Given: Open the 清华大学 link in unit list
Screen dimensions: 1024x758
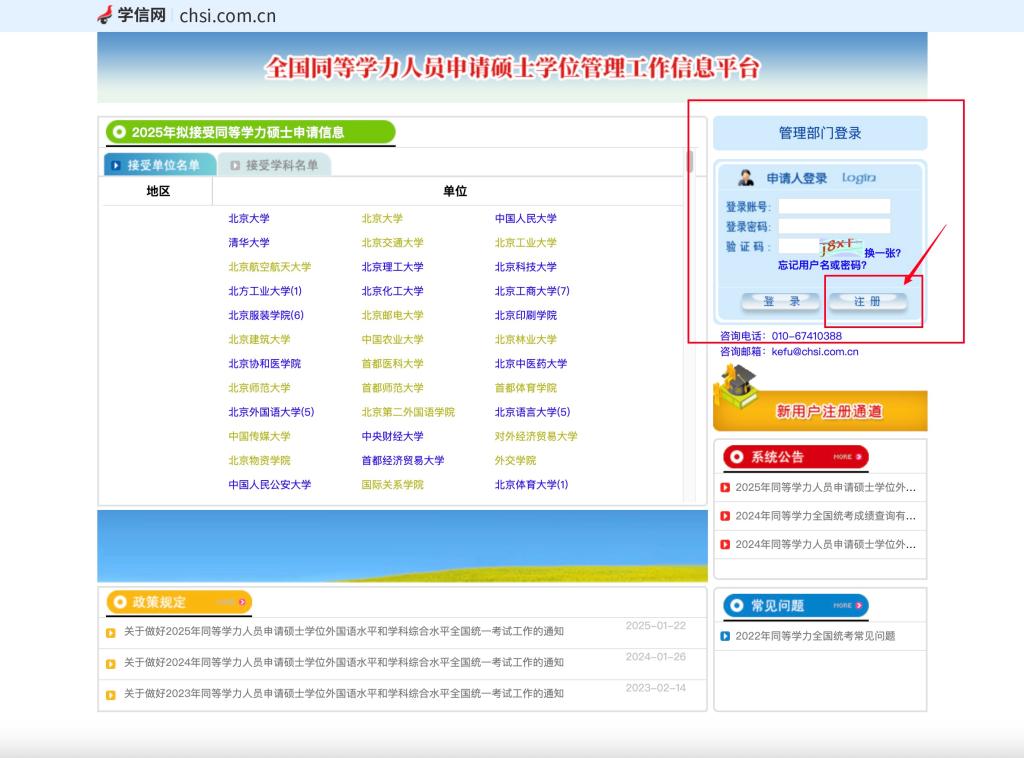Looking at the screenshot, I should pos(249,243).
